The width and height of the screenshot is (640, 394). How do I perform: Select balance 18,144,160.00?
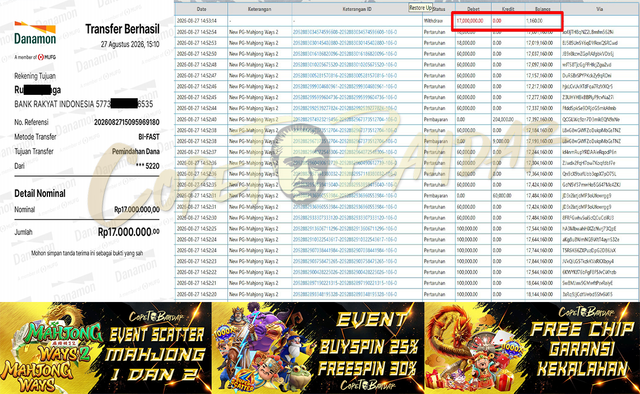coord(540,294)
